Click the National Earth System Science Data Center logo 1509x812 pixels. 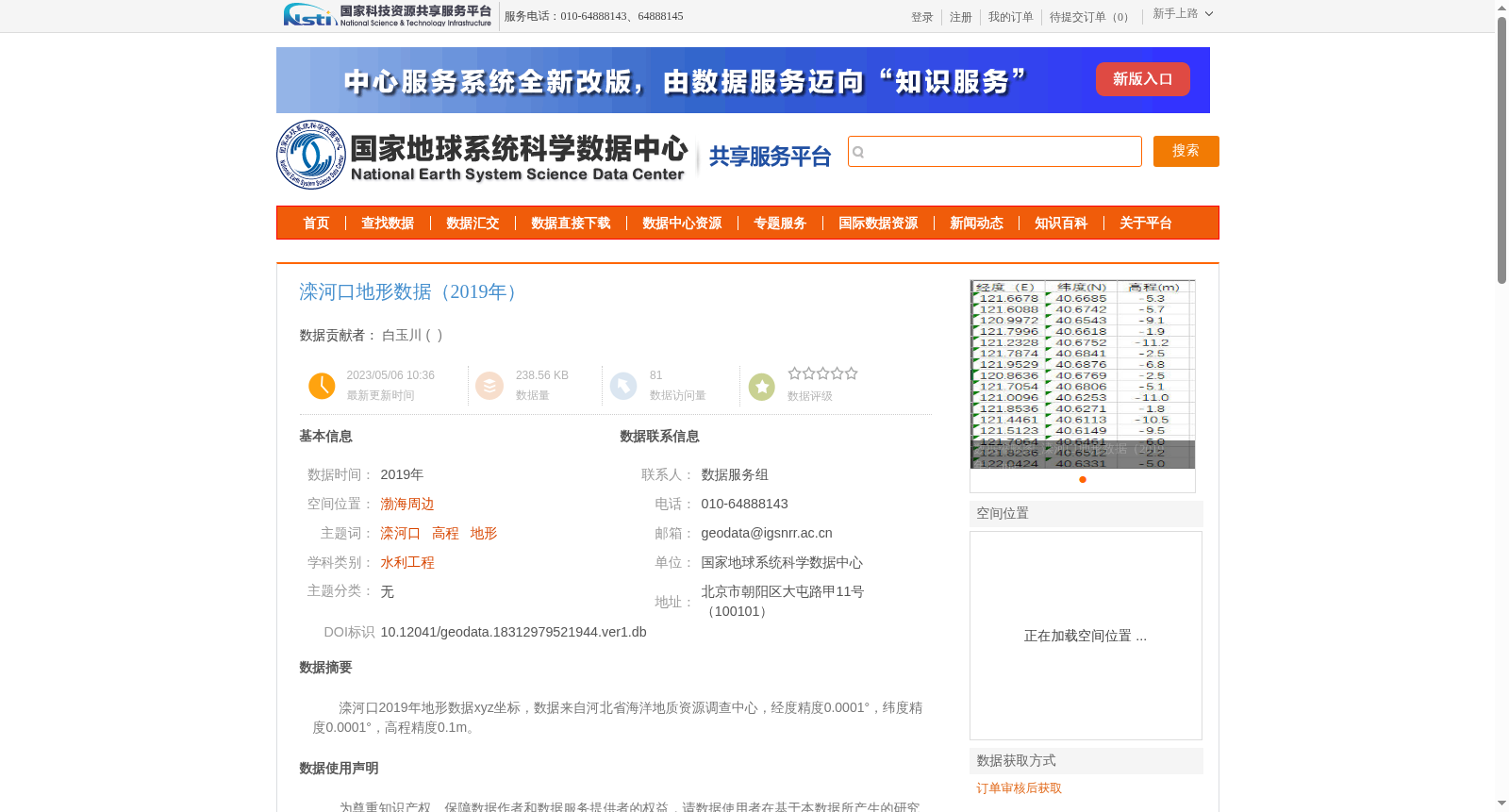(482, 156)
